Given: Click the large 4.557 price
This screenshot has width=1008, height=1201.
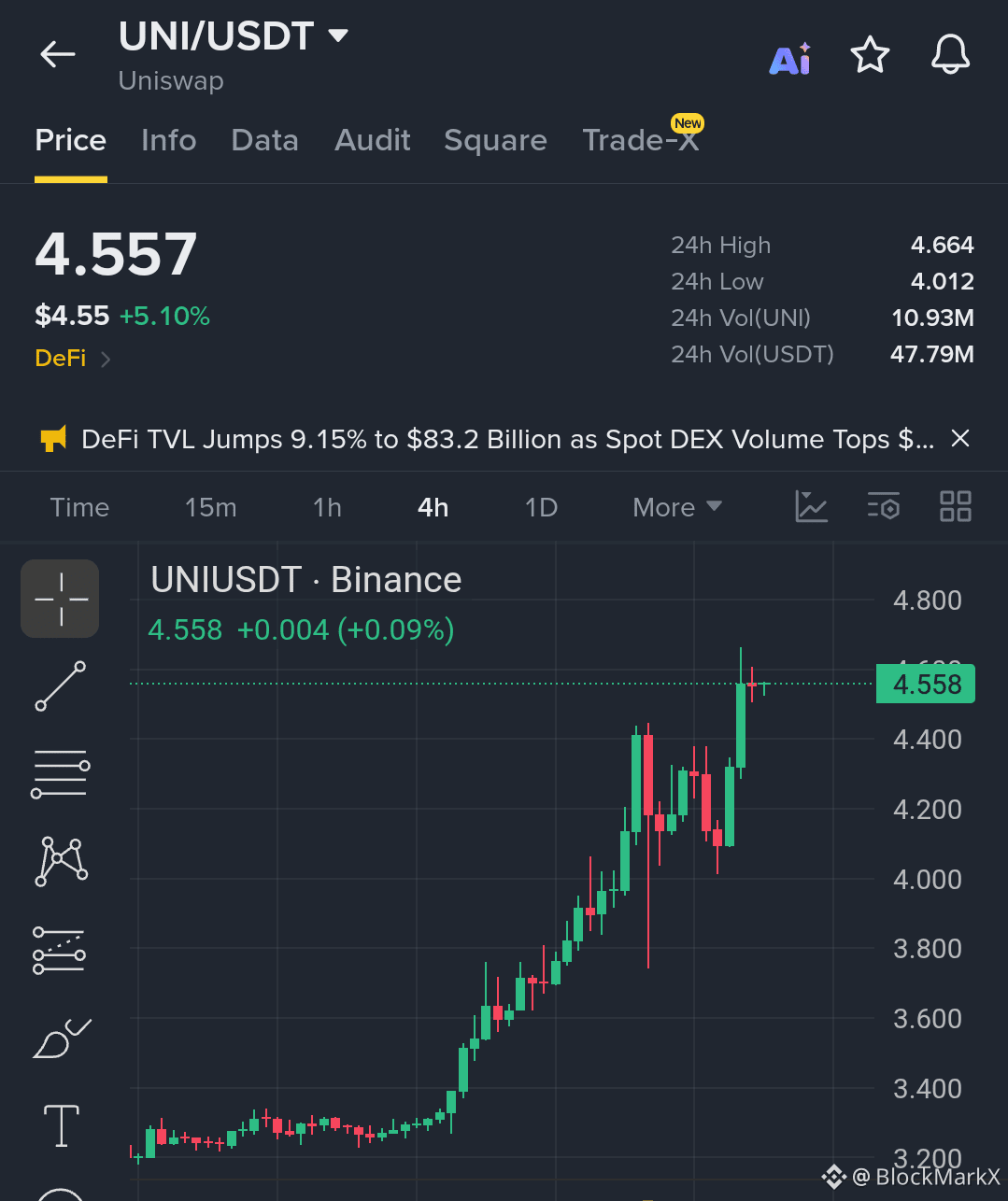Looking at the screenshot, I should [116, 254].
